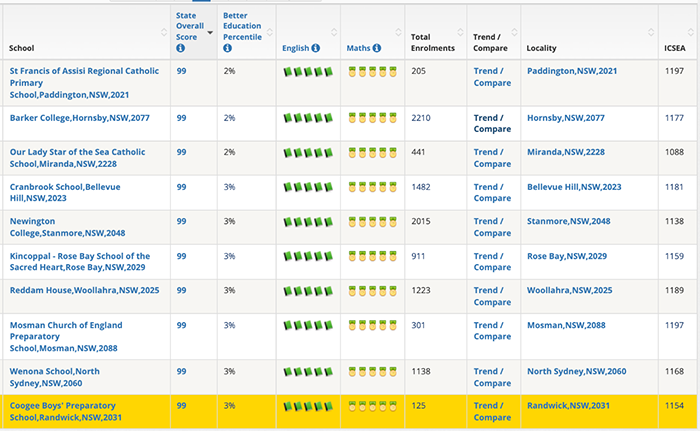Open Trend / Compare for Newington College
700x431 pixels.
492,227
